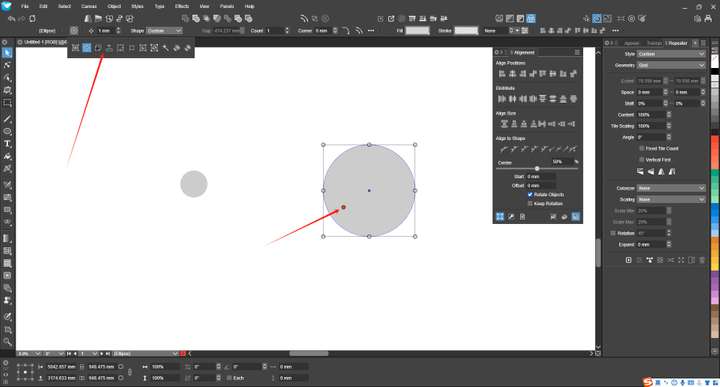Screen dimensions: 720x387
Task: Click the Undo arrow icon
Action: coord(11,19)
